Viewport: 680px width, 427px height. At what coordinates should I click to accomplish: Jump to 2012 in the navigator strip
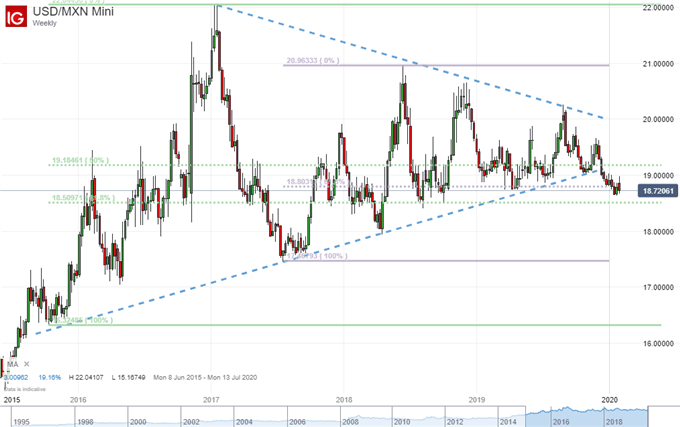coord(455,422)
